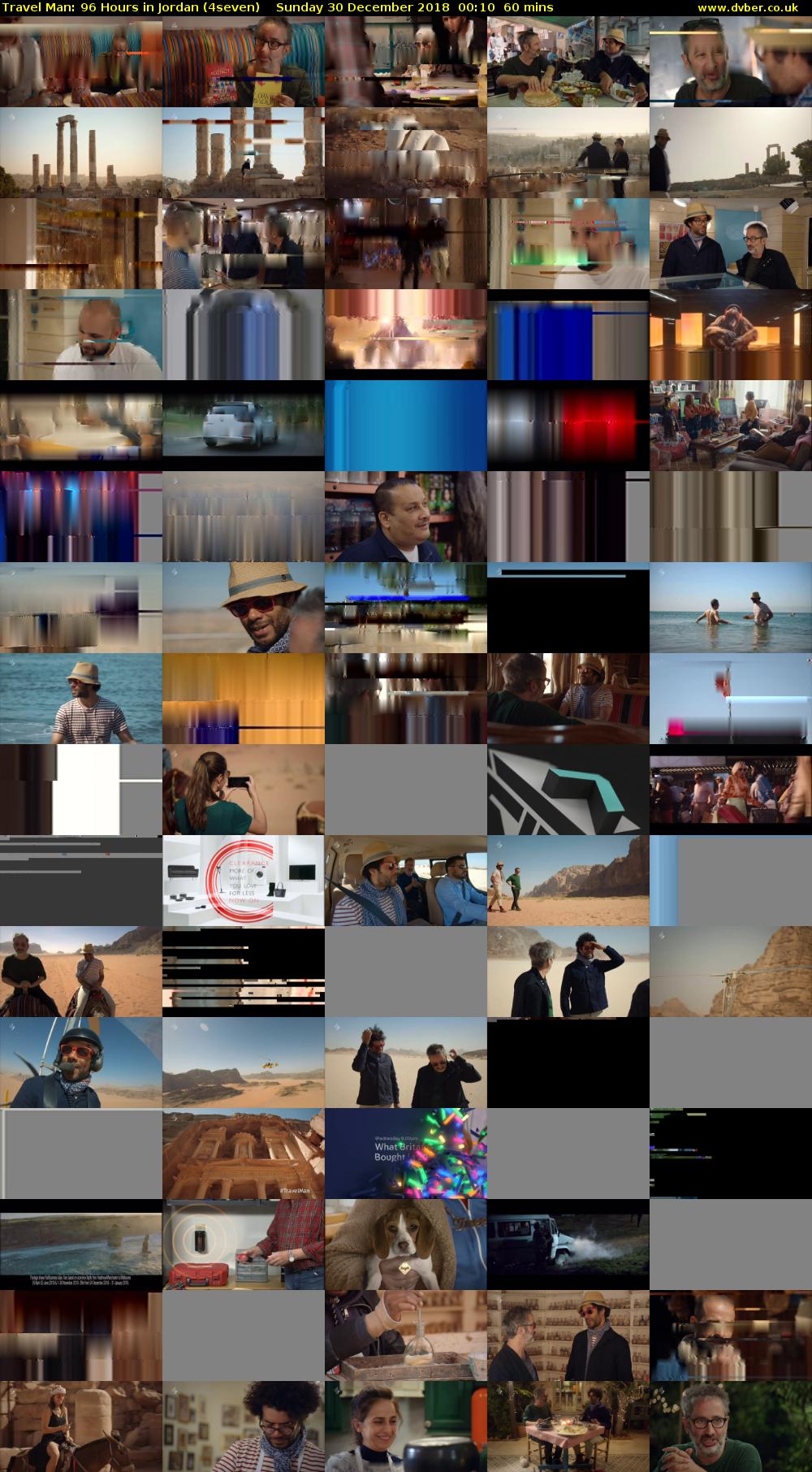This screenshot has height=1472, width=812.
Task: Open thumbnail of men riding inside car
Action: click(x=406, y=881)
